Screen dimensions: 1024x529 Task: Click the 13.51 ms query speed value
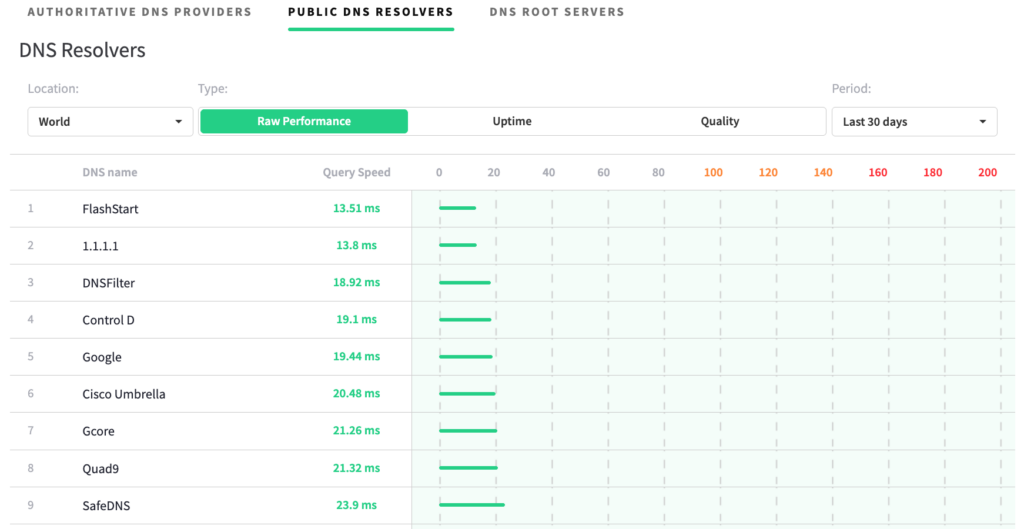[357, 208]
